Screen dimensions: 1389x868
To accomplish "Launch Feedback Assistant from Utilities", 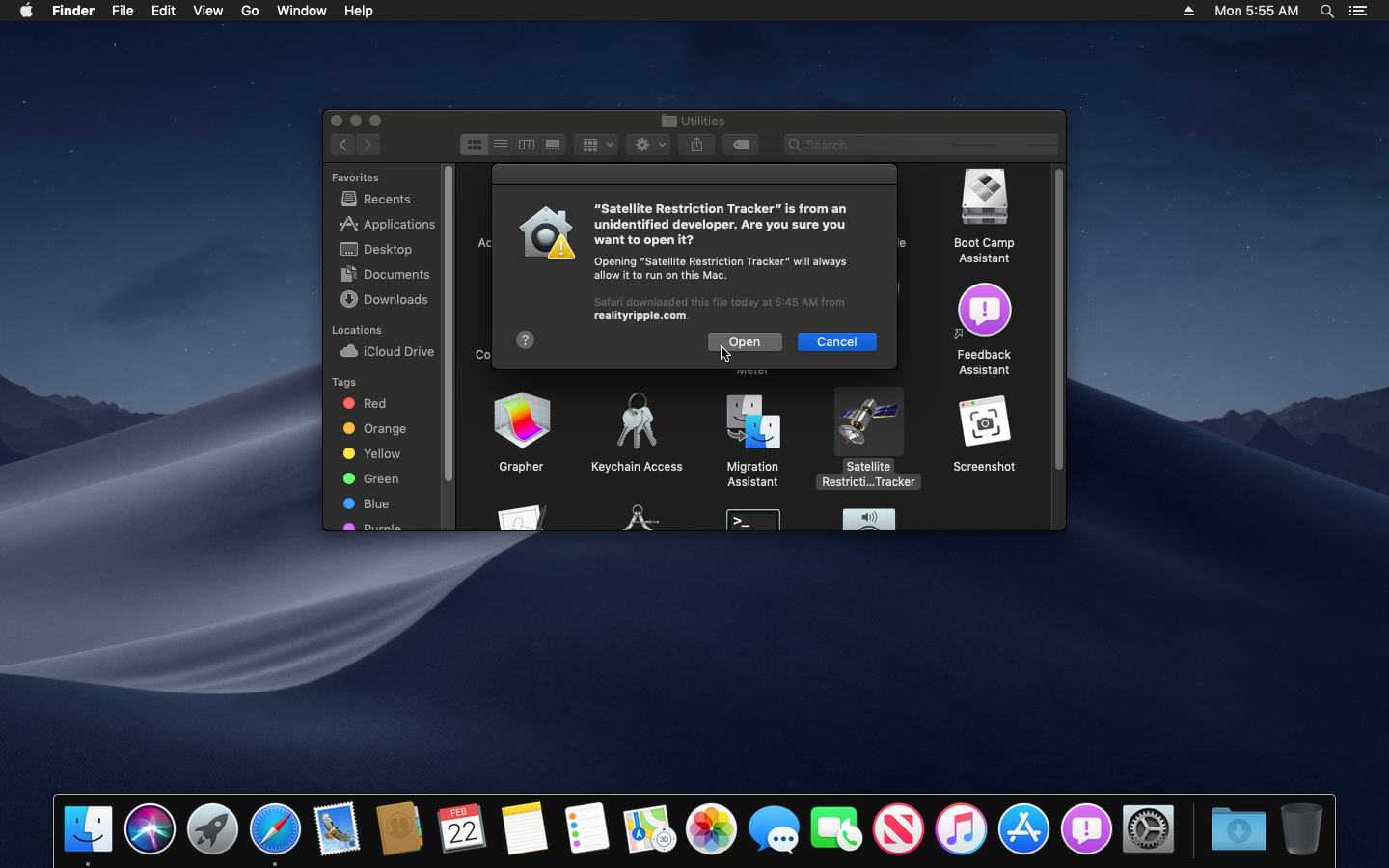I will coord(984,311).
